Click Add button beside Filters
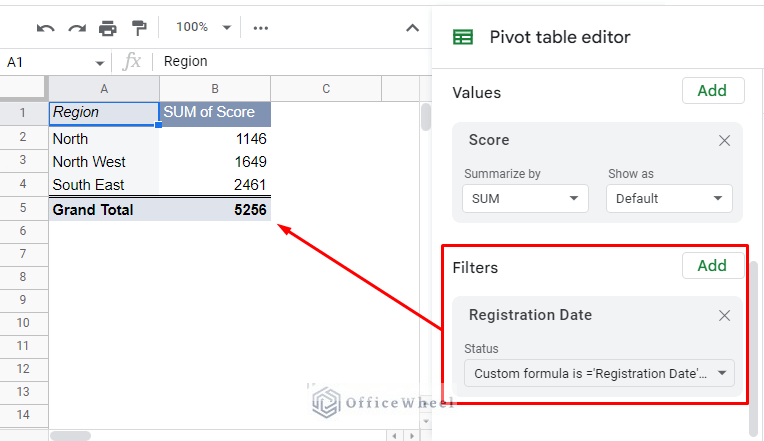 tap(712, 266)
